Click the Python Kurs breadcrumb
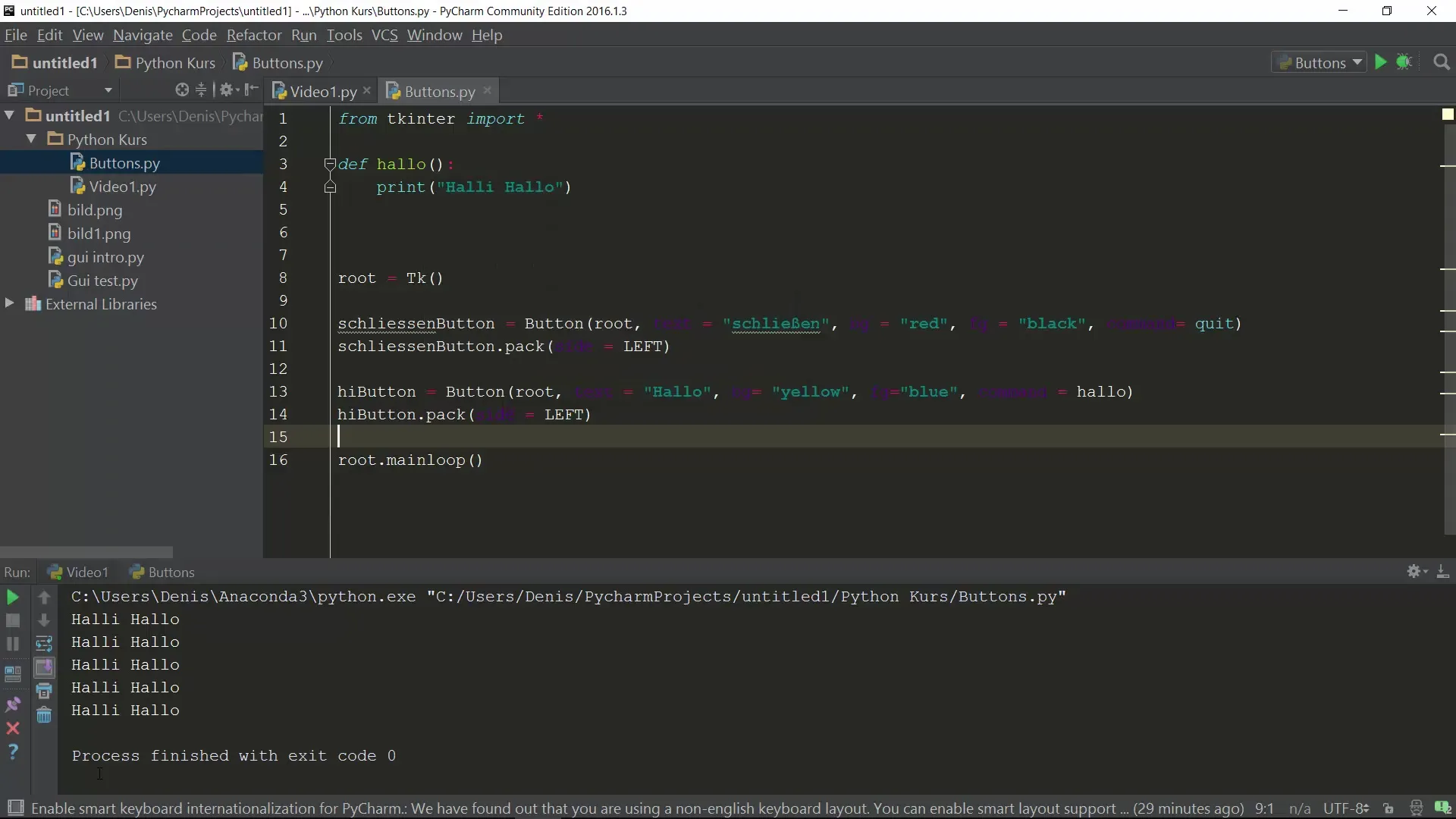1456x819 pixels. [165, 62]
